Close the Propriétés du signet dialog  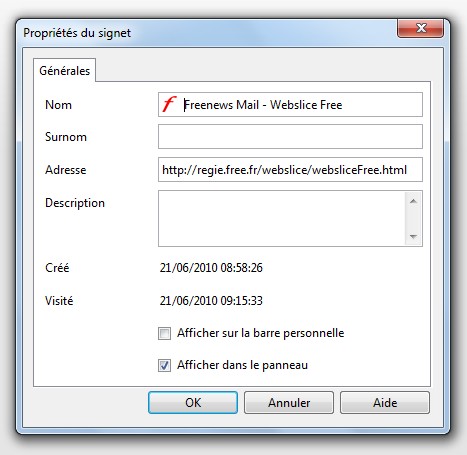click(420, 28)
